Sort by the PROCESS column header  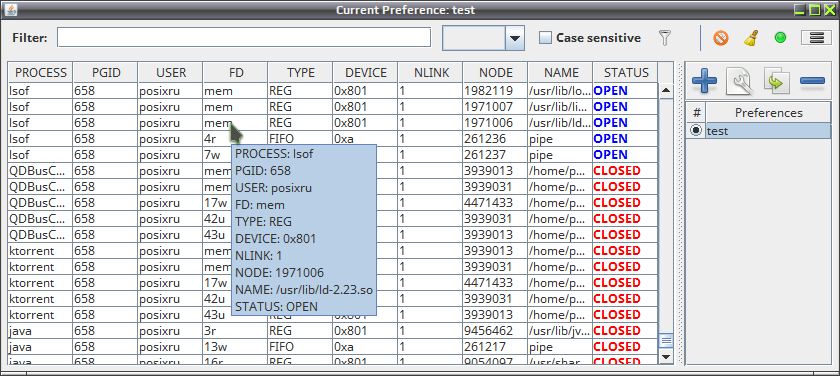(41, 72)
